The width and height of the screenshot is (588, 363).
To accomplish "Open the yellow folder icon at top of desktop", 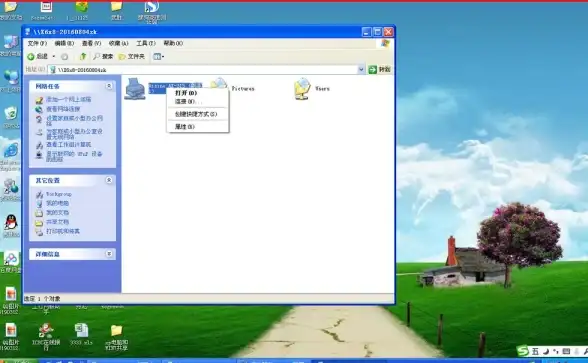I will (117, 6).
